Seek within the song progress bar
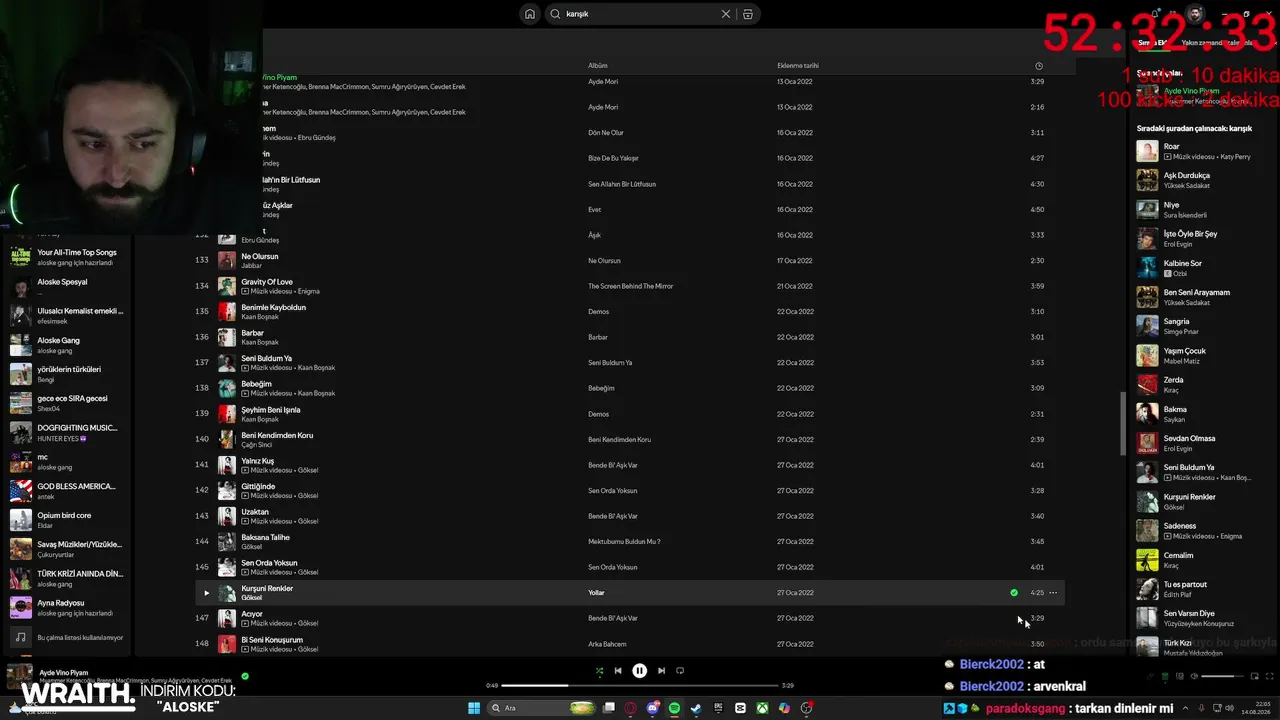Viewport: 1280px width, 720px height. pos(640,686)
